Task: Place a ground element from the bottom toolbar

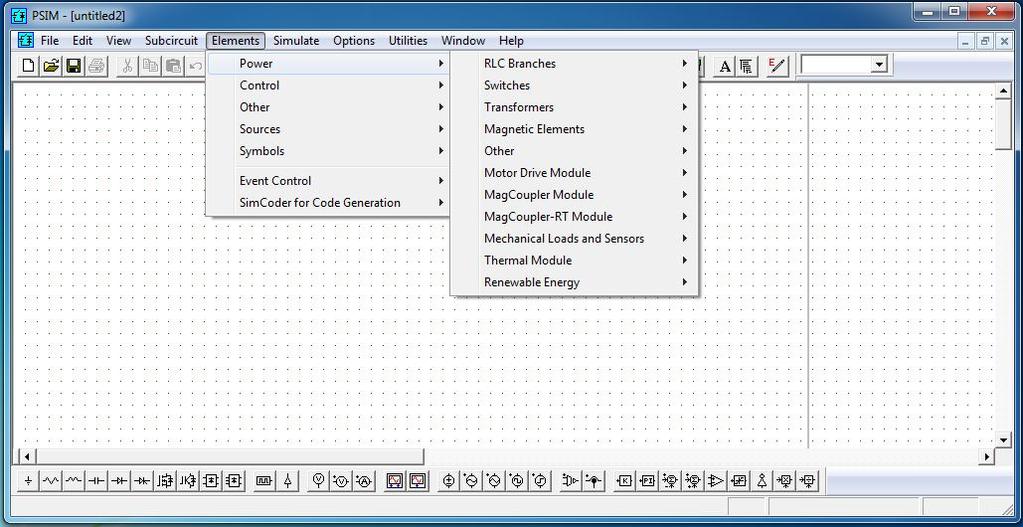Action: coord(29,481)
